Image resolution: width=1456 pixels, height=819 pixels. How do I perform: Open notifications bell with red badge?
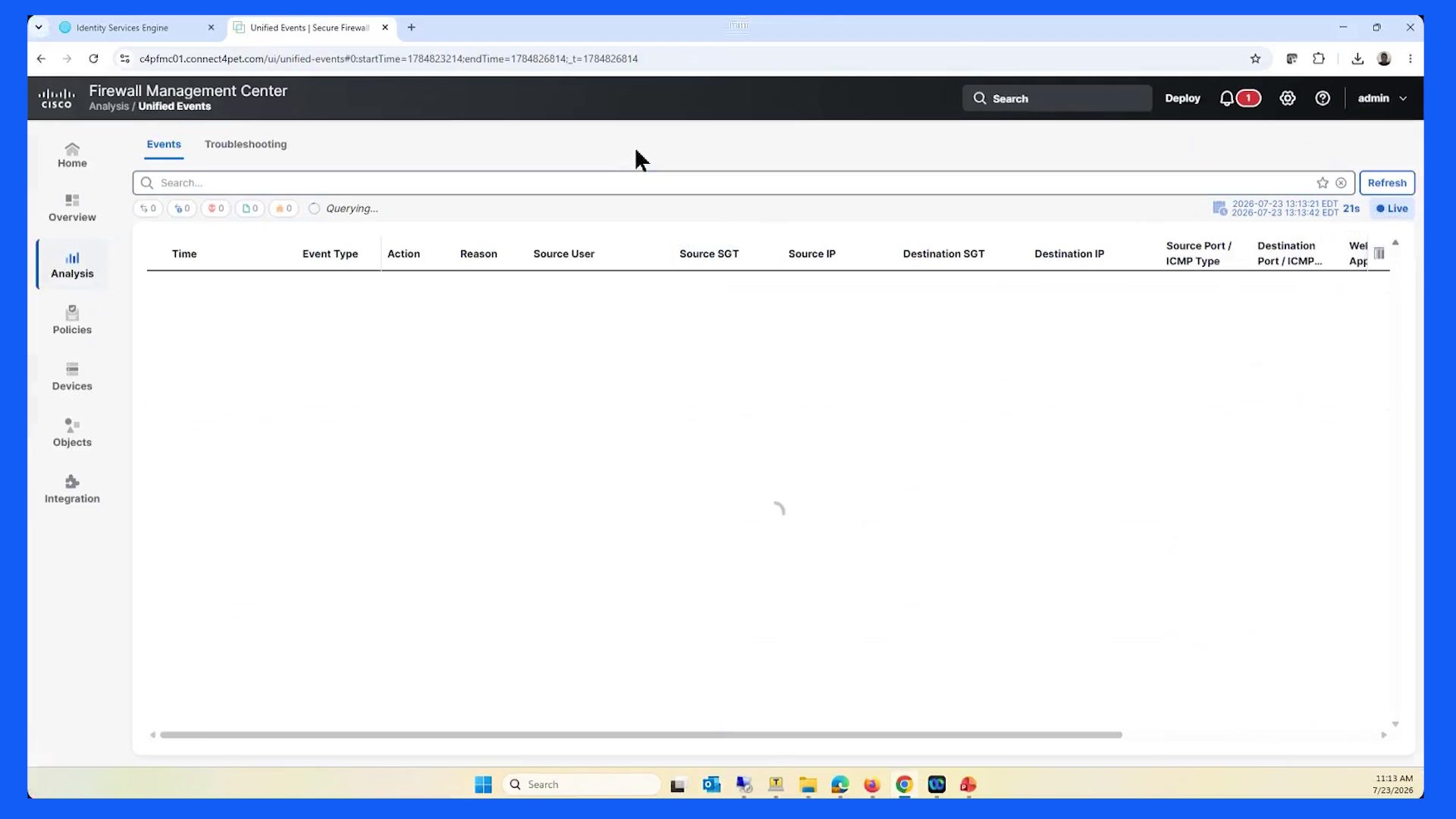[1239, 99]
